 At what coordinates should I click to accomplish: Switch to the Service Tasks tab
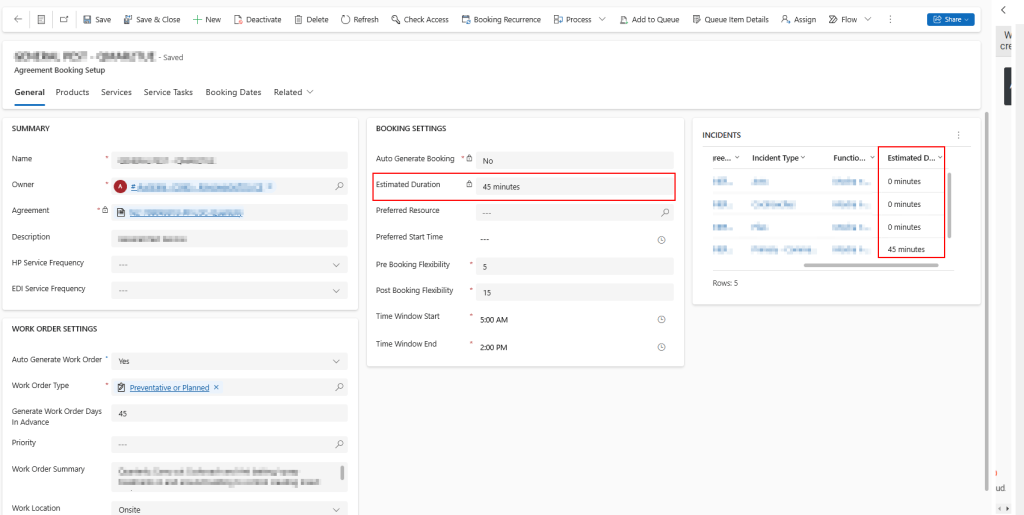click(168, 92)
